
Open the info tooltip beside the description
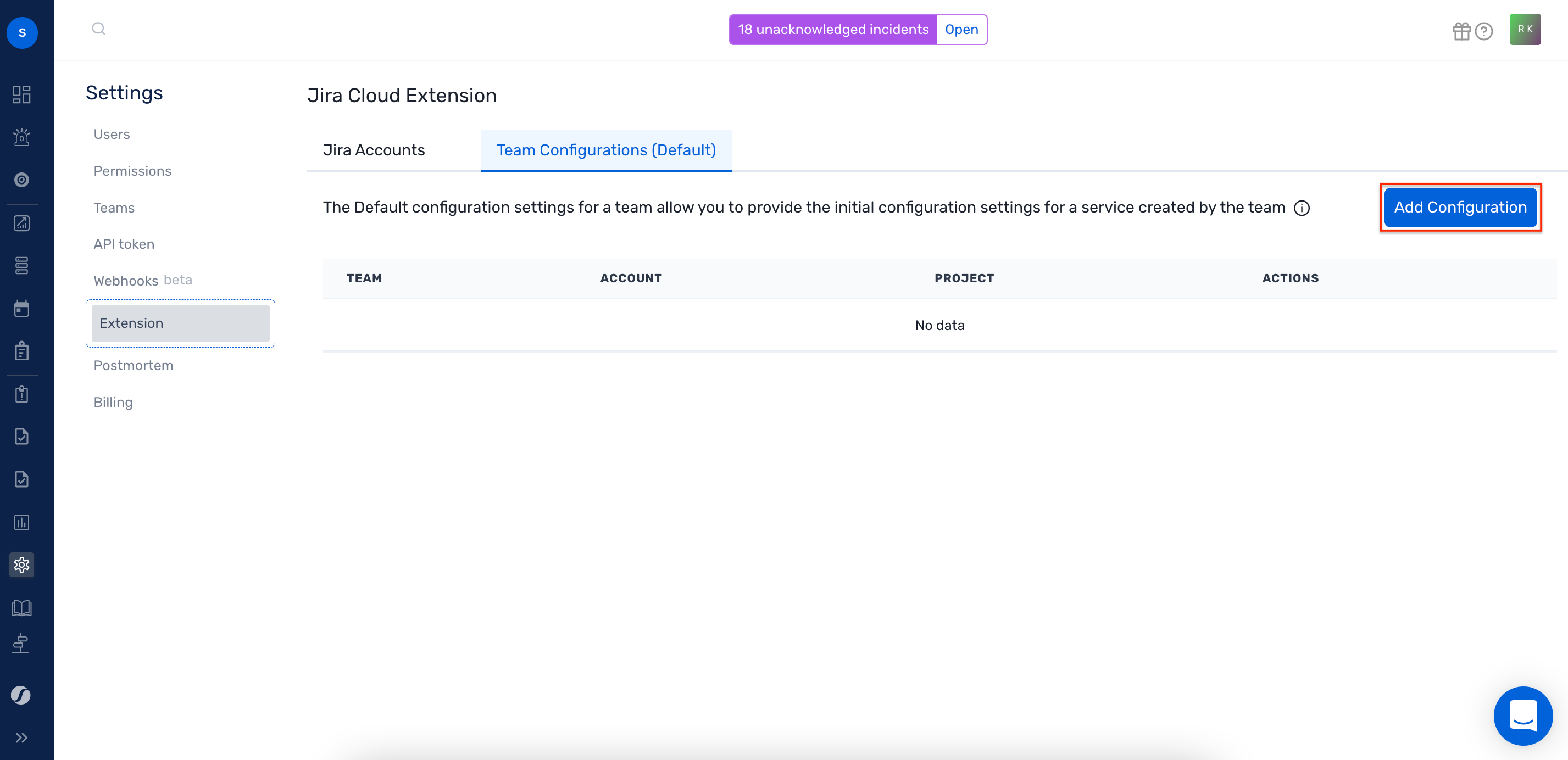[x=1303, y=208]
